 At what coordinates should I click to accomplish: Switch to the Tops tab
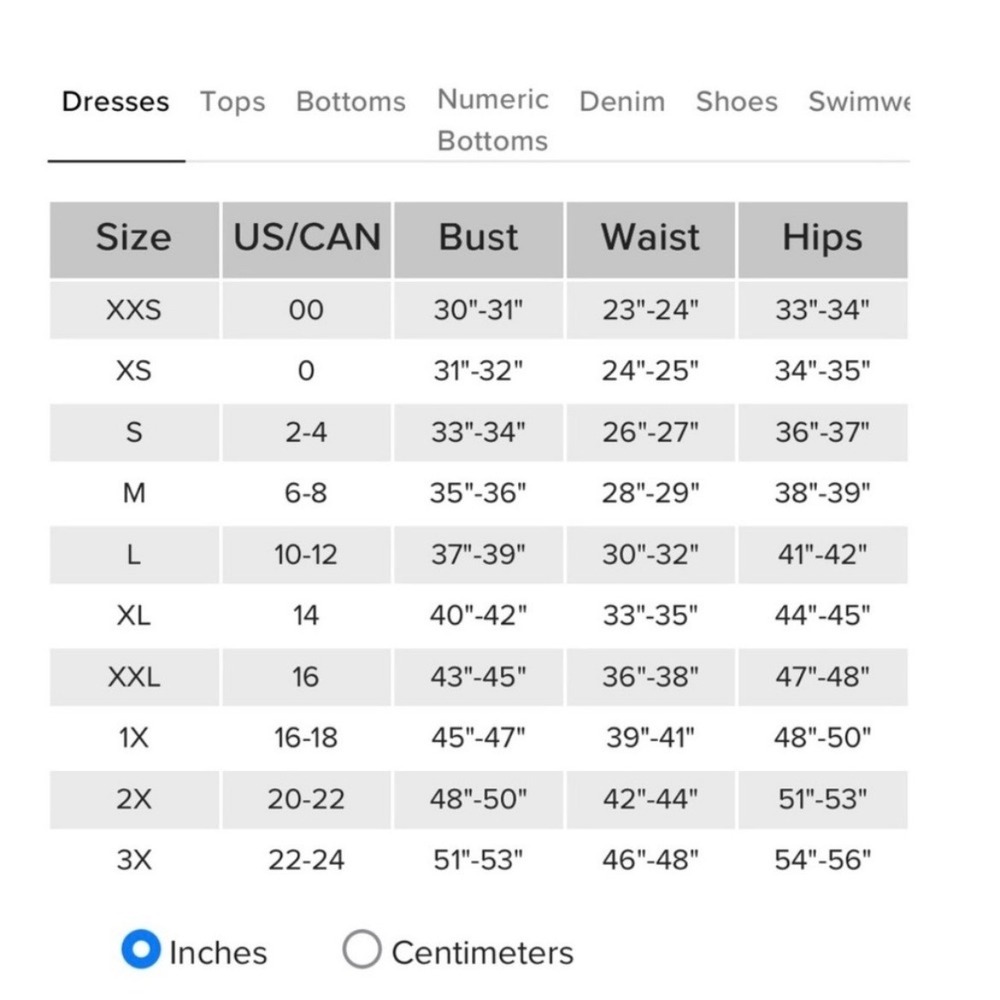click(232, 102)
